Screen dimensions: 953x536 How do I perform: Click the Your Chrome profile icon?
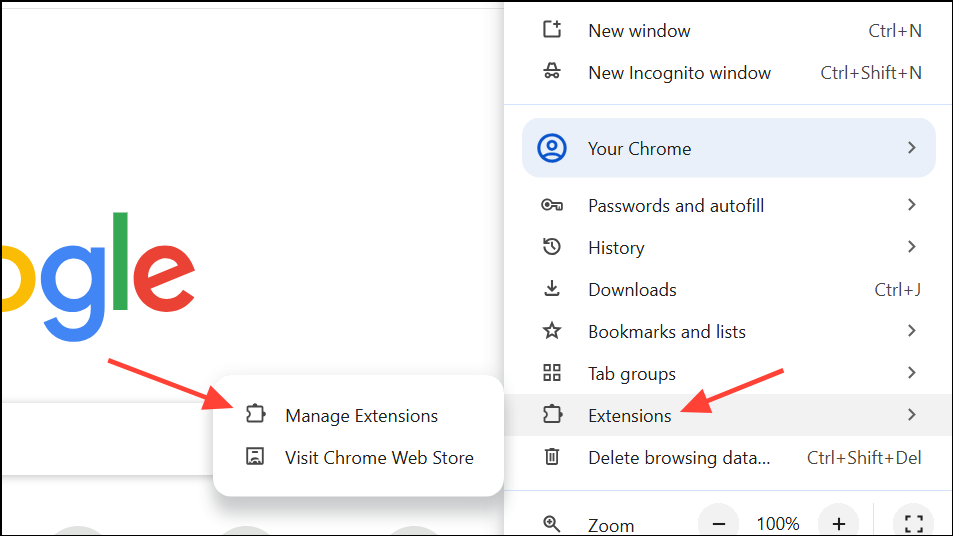pos(552,148)
